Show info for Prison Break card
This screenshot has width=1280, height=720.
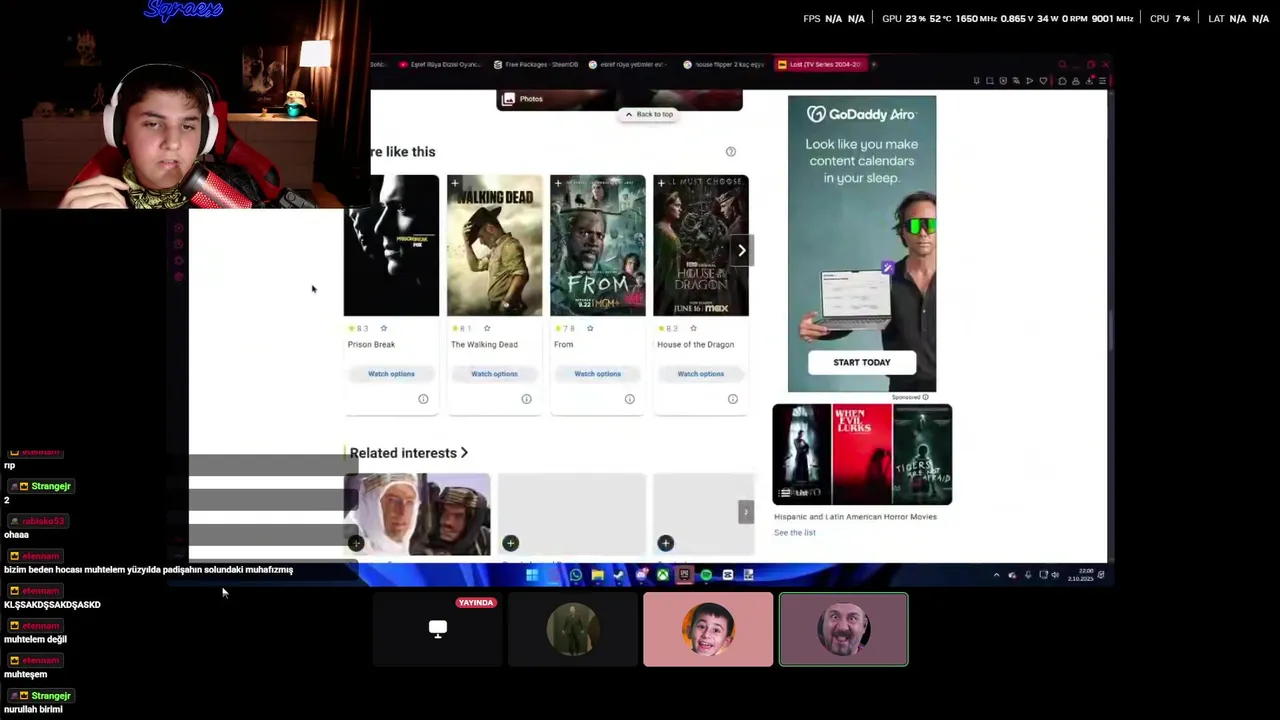click(423, 399)
